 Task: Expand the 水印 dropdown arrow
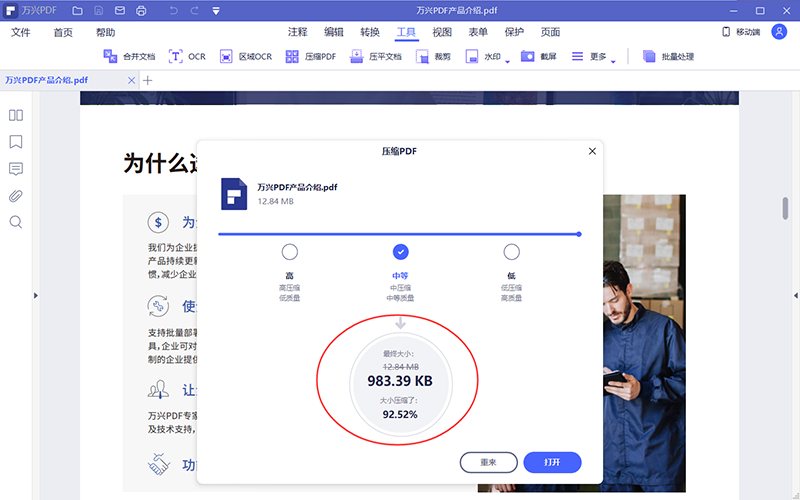pyautogui.click(x=508, y=62)
